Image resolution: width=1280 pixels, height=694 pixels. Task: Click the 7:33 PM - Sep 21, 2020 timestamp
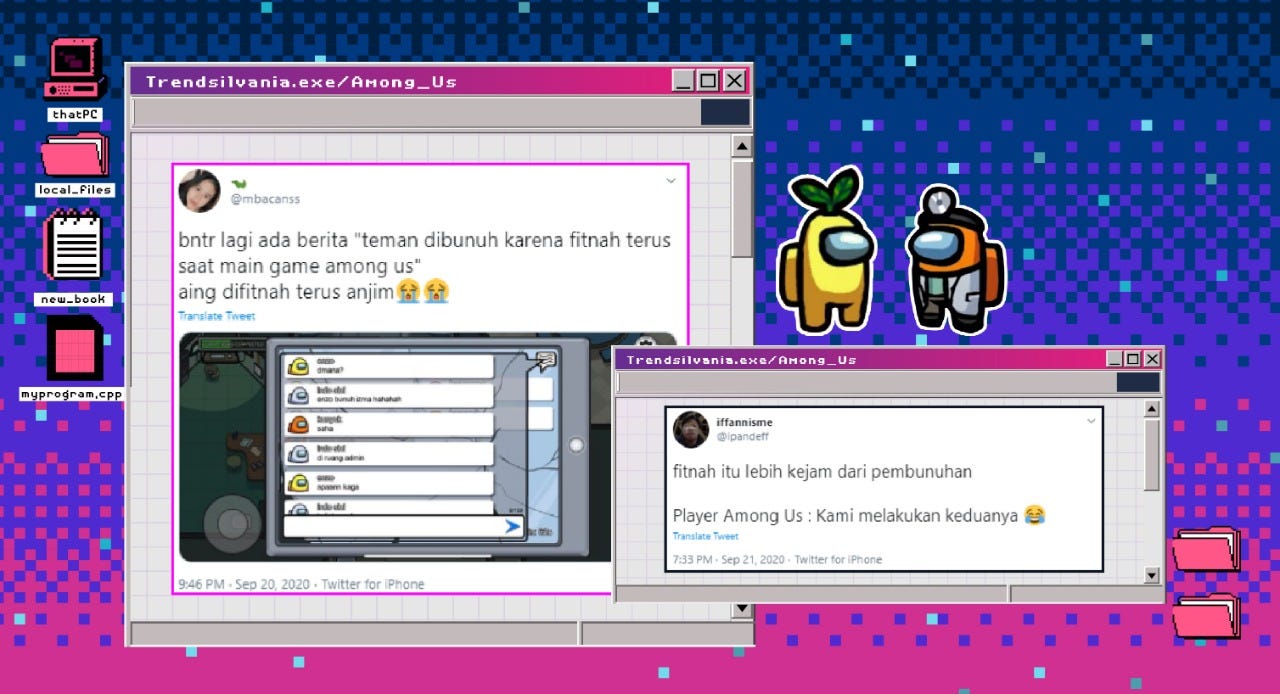click(x=730, y=560)
